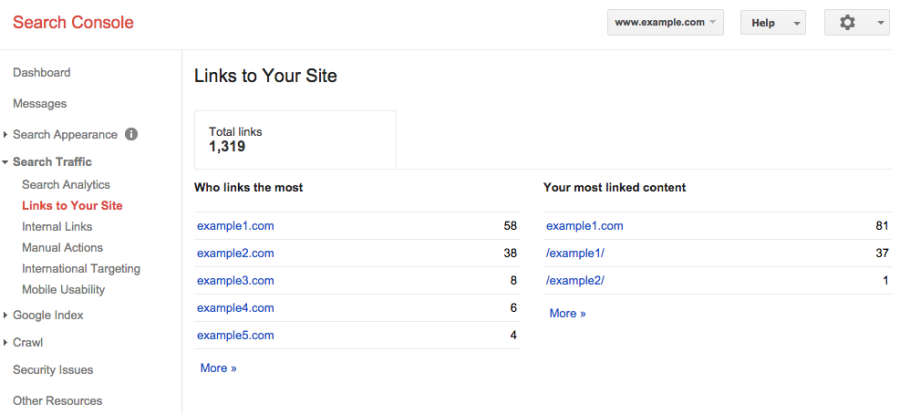This screenshot has width=900, height=414.
Task: Expand the Google Index section
Action: (x=48, y=315)
